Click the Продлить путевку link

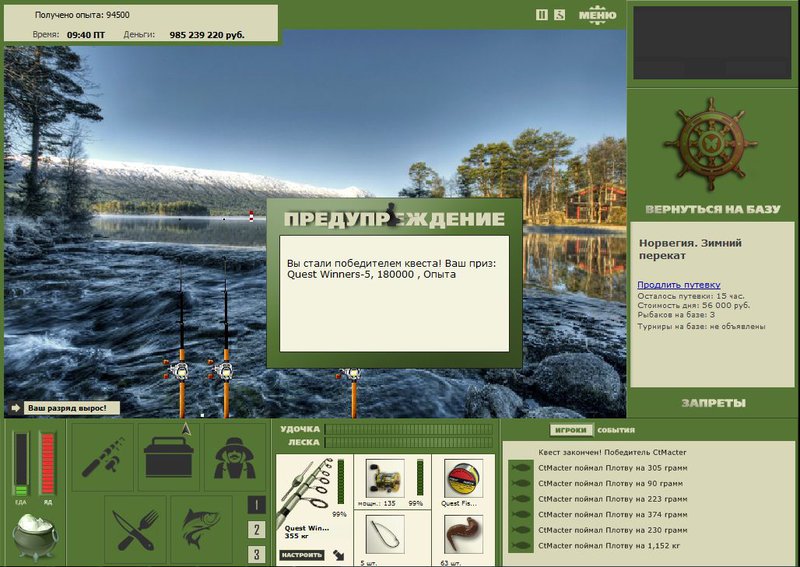(679, 285)
